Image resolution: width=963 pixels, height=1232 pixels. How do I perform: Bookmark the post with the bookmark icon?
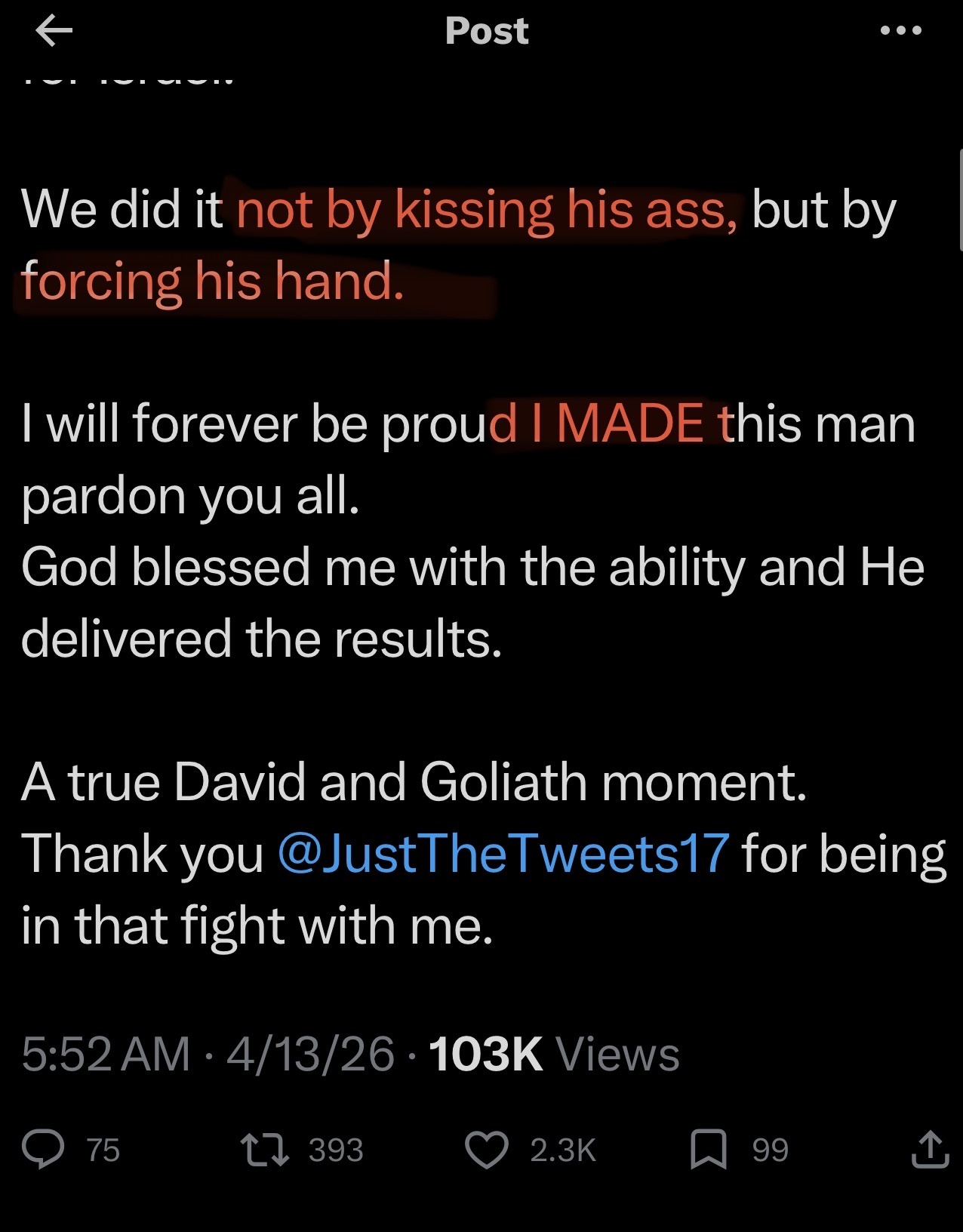(709, 1149)
